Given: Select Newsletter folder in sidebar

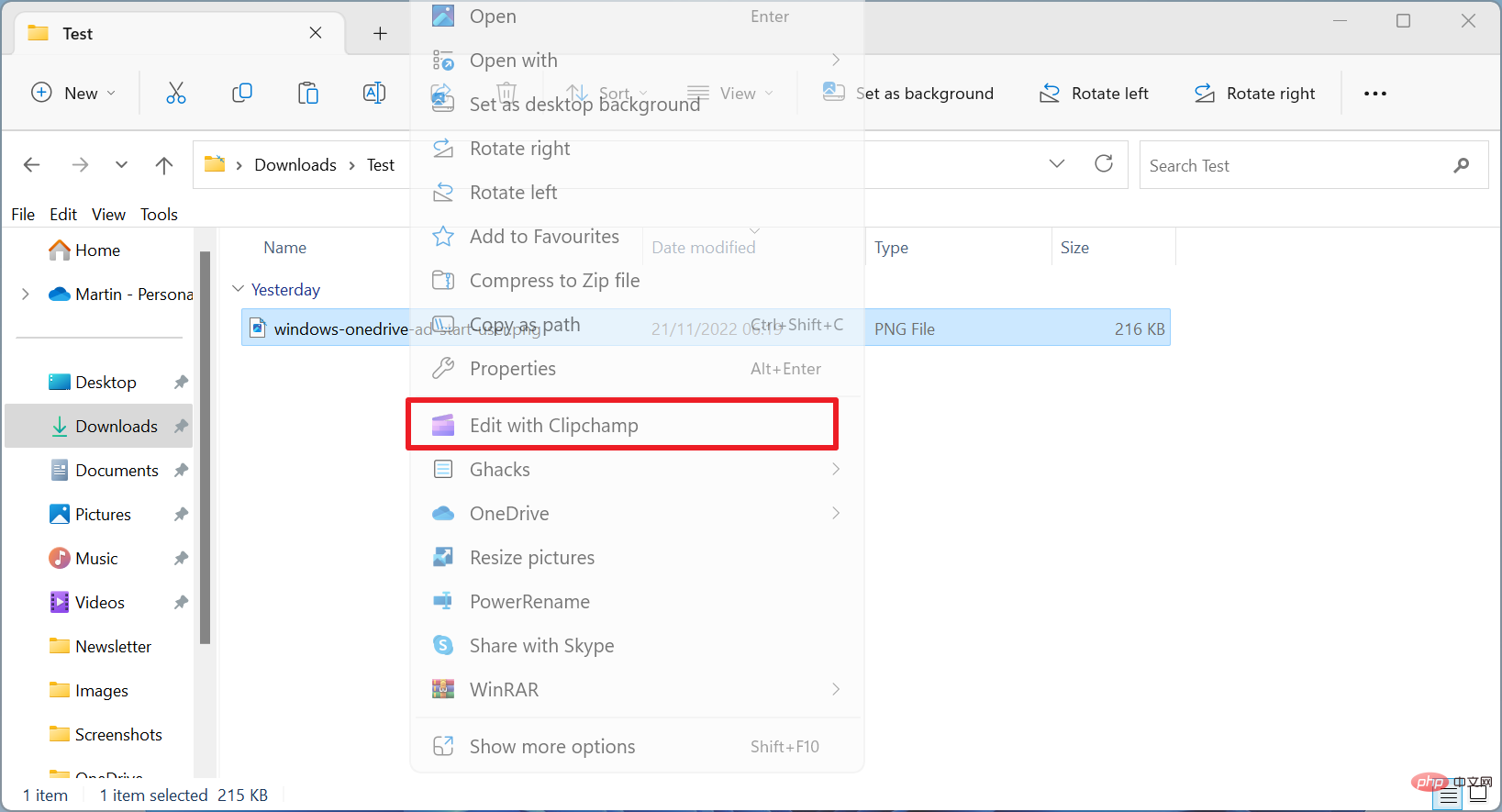Looking at the screenshot, I should pos(99,647).
